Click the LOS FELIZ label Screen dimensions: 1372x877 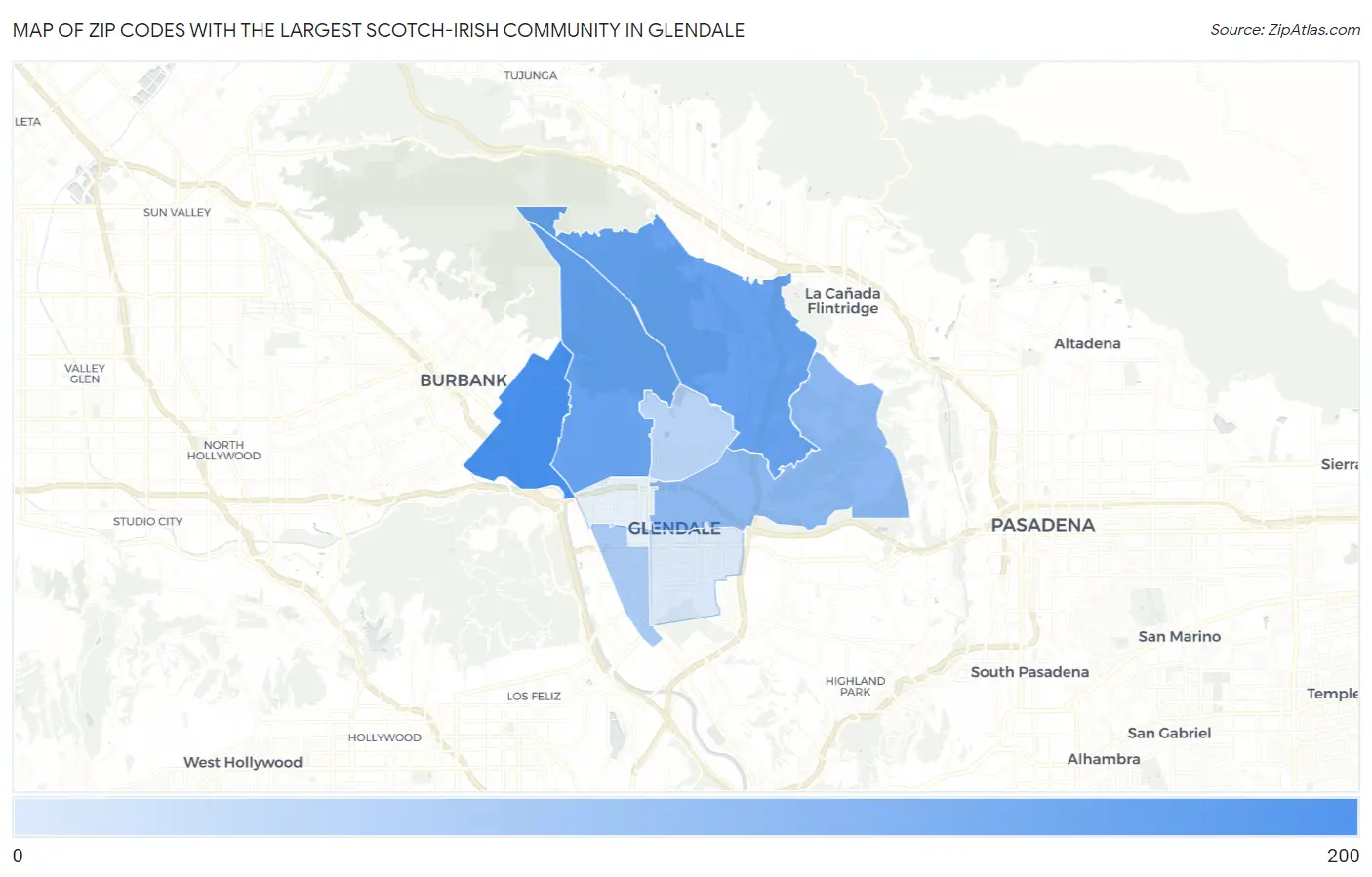[x=534, y=697]
